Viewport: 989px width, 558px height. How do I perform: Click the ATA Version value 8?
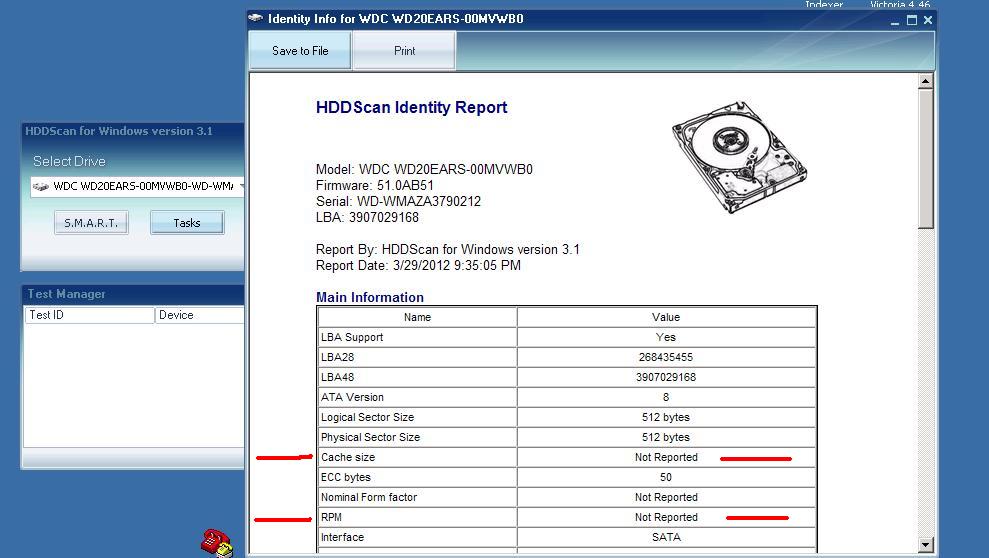[x=666, y=397]
